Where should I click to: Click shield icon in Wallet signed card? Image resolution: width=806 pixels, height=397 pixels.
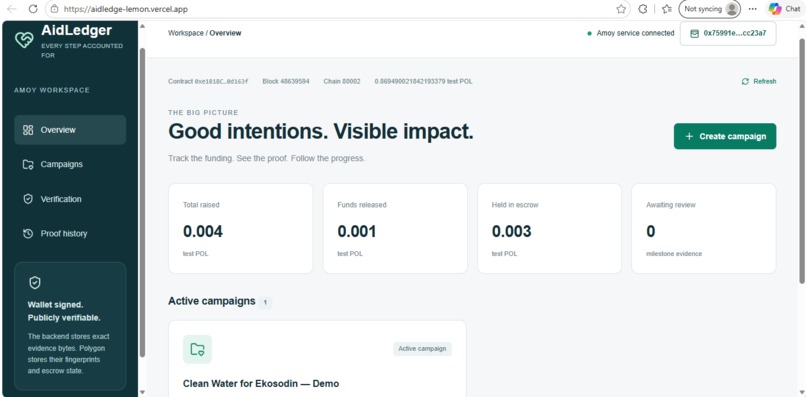(x=35, y=282)
